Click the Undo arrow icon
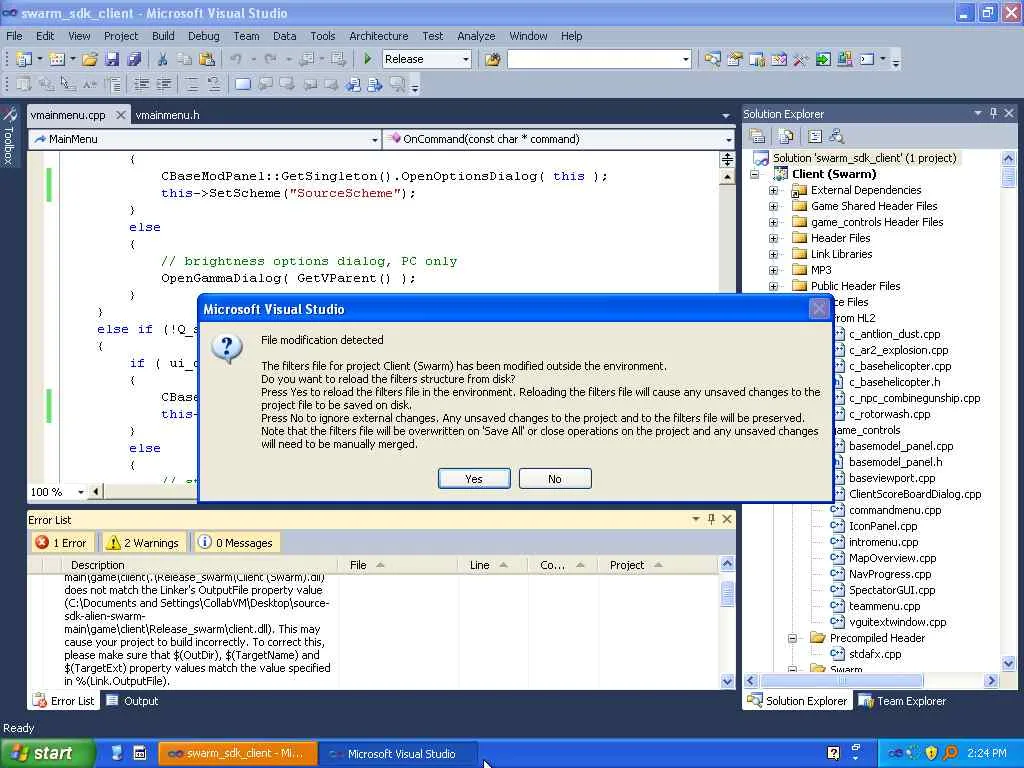Screen dimensions: 1024x768 pos(236,59)
